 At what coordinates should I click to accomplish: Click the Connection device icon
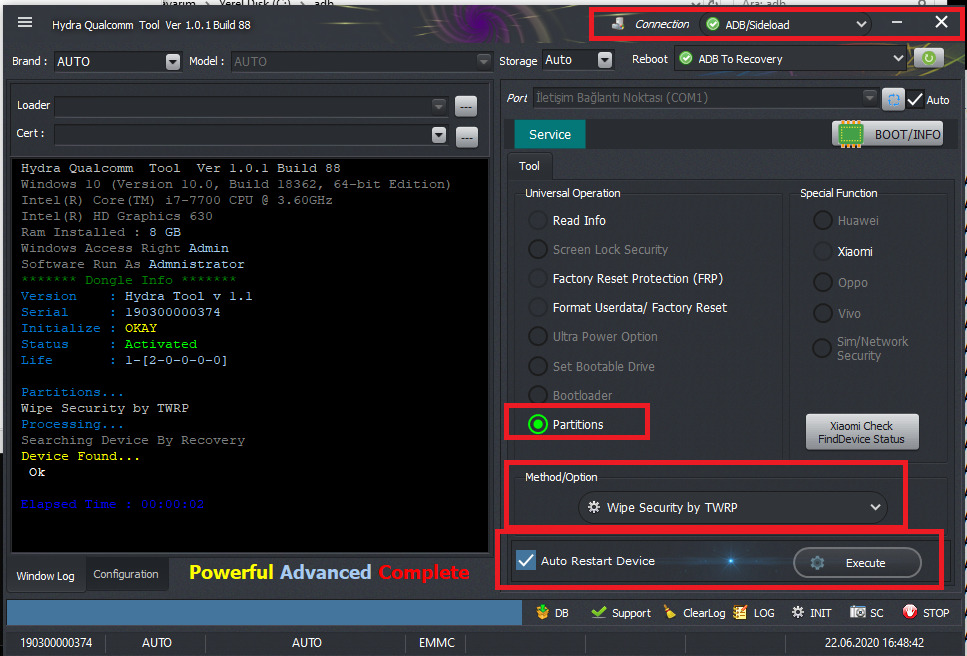pos(617,24)
